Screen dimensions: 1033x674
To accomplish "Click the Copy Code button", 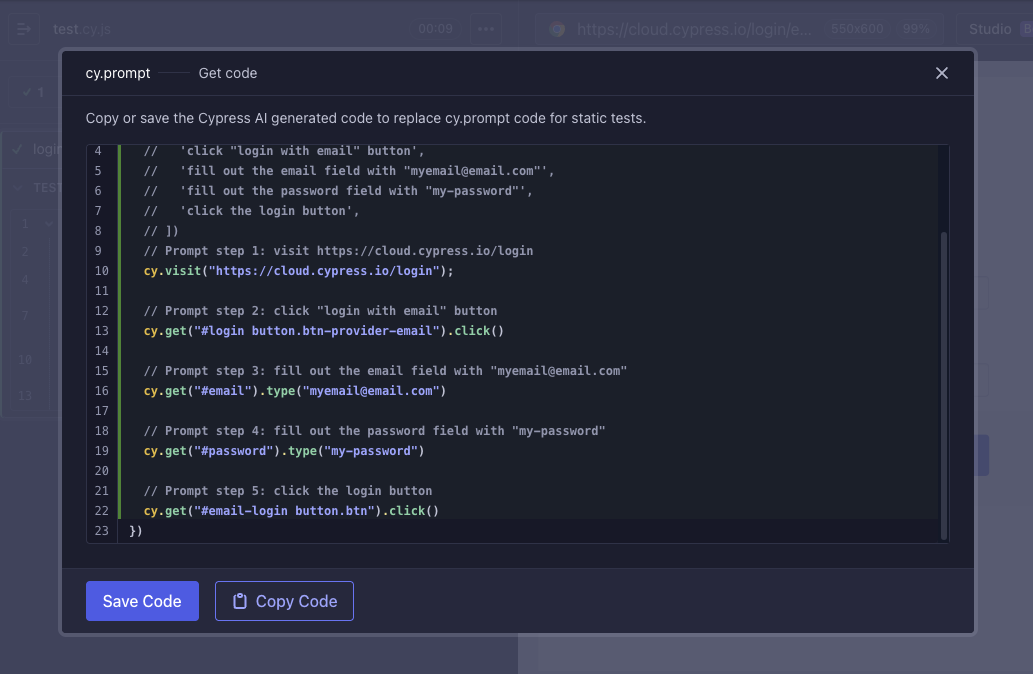I will pyautogui.click(x=284, y=601).
